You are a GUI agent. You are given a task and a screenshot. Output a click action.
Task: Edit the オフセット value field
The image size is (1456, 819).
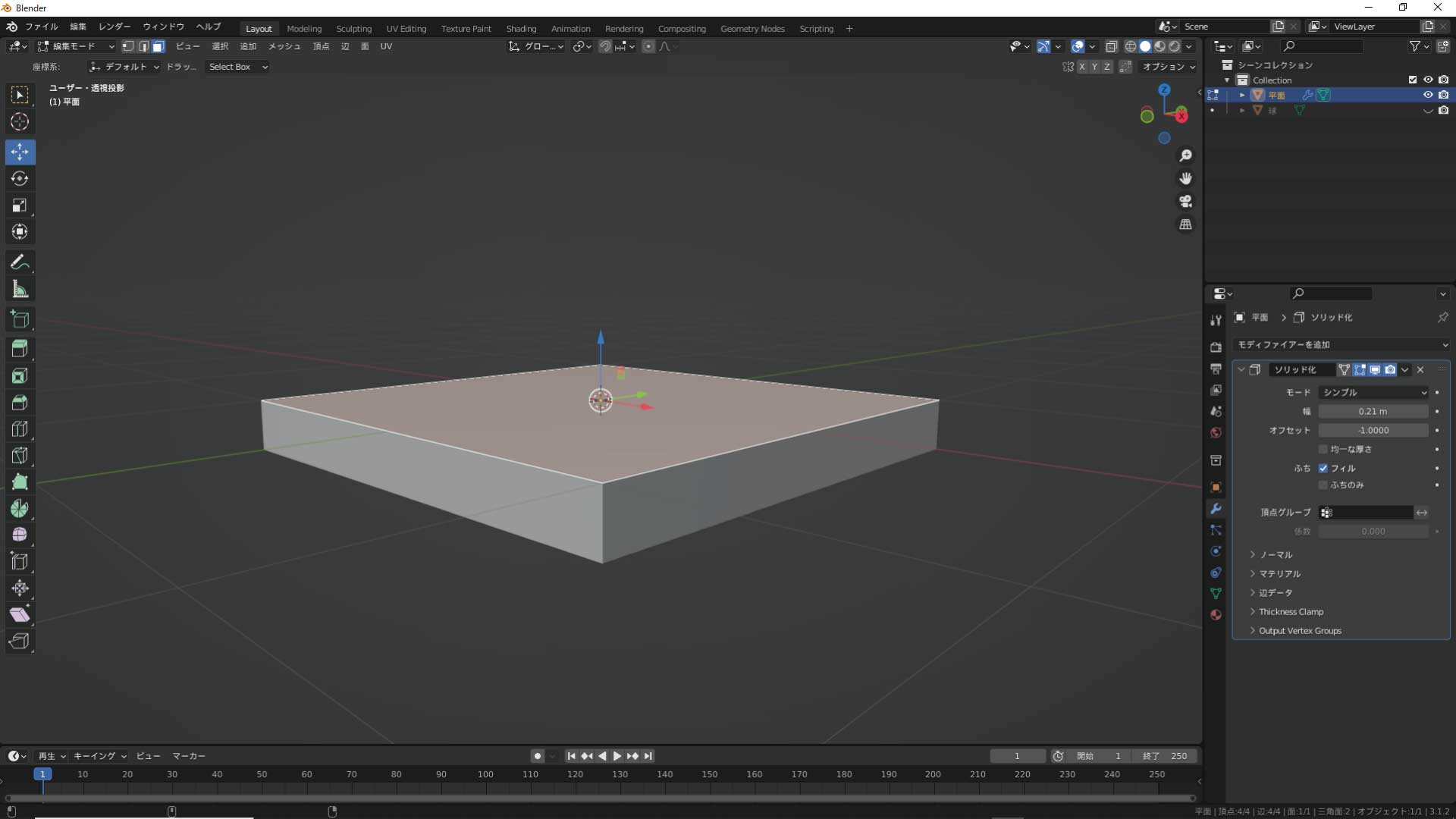[x=1373, y=430]
